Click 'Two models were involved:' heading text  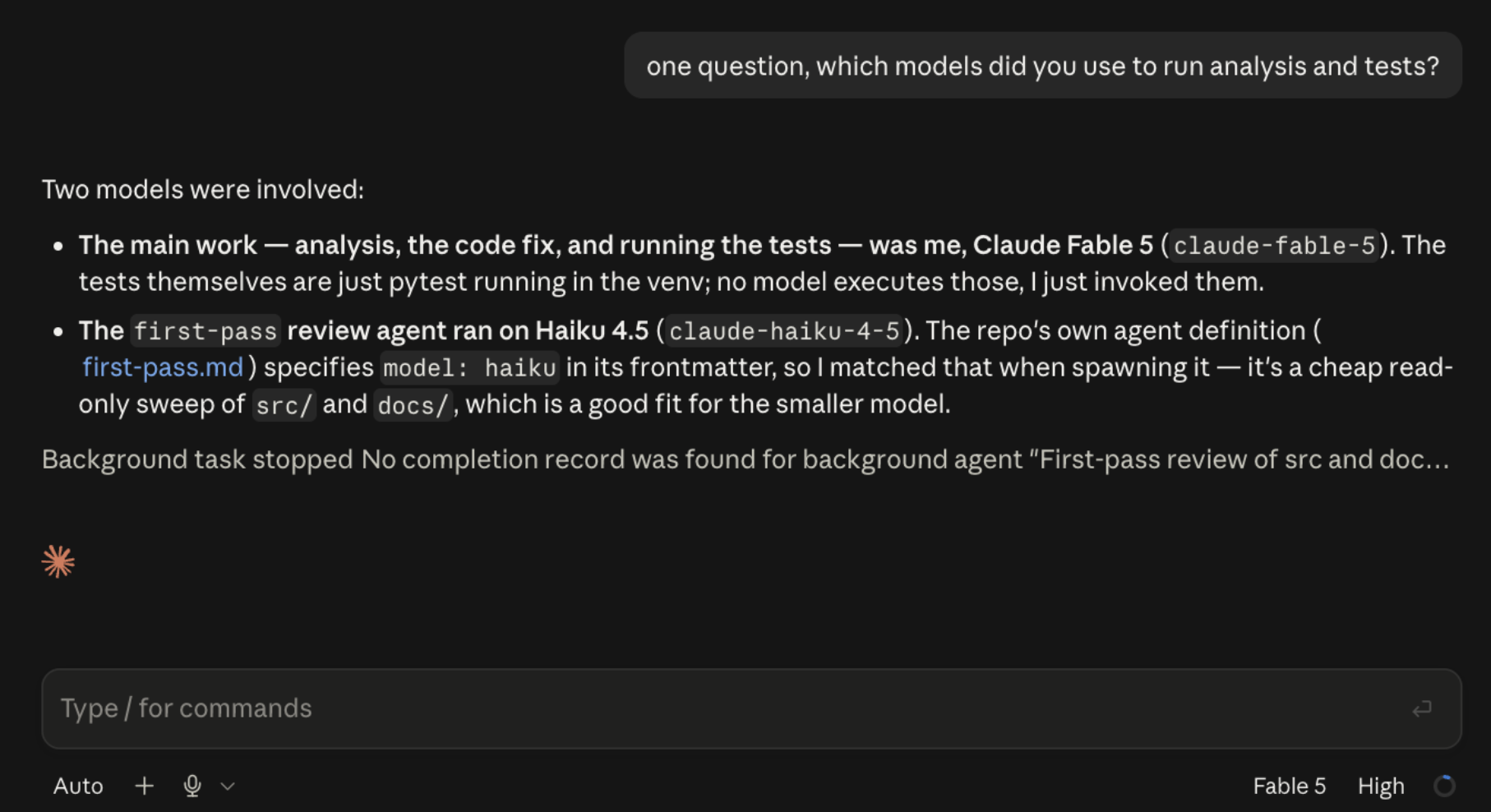(203, 190)
